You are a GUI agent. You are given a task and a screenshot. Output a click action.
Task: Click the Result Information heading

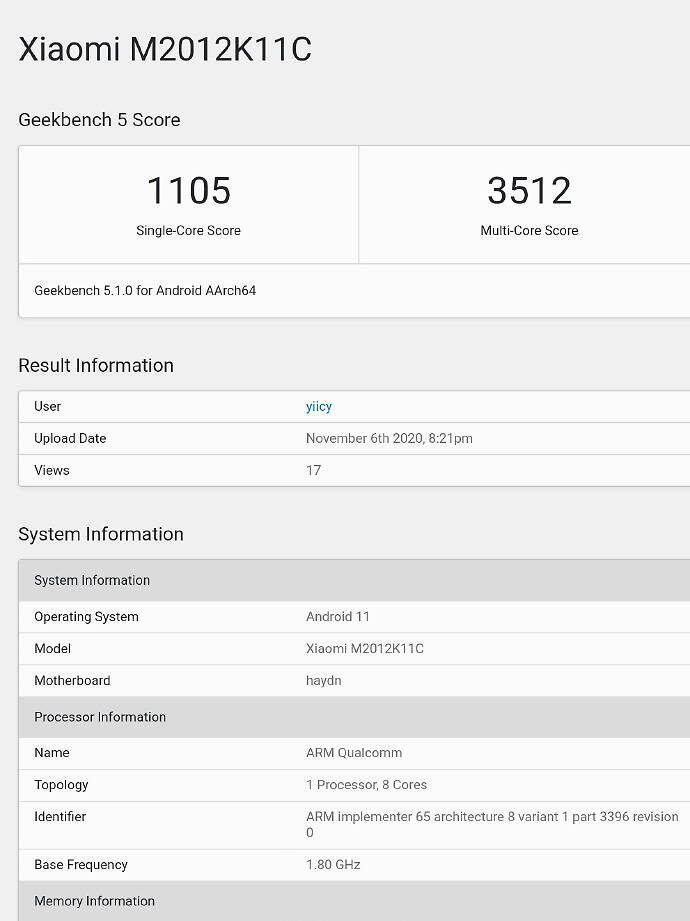96,365
